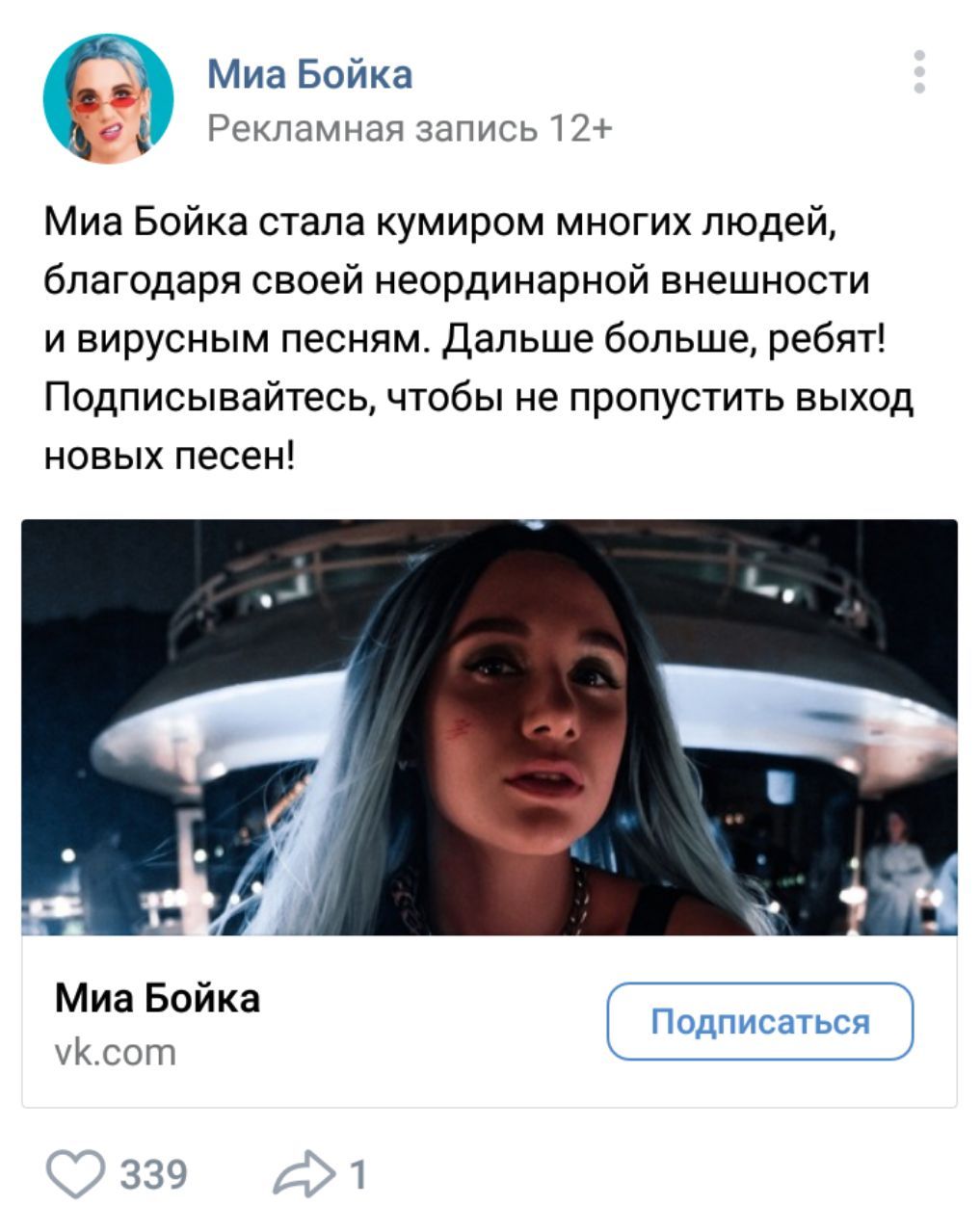Open the vk.com domain link
Screen dimensions: 980x1232
[116, 1052]
